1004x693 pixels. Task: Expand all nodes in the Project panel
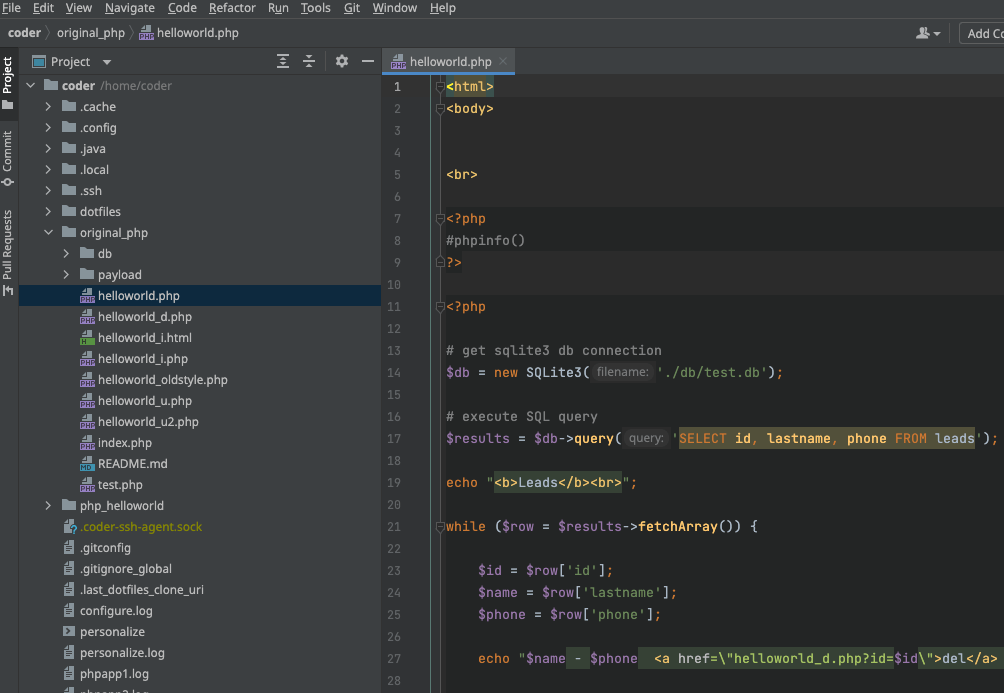coord(283,61)
